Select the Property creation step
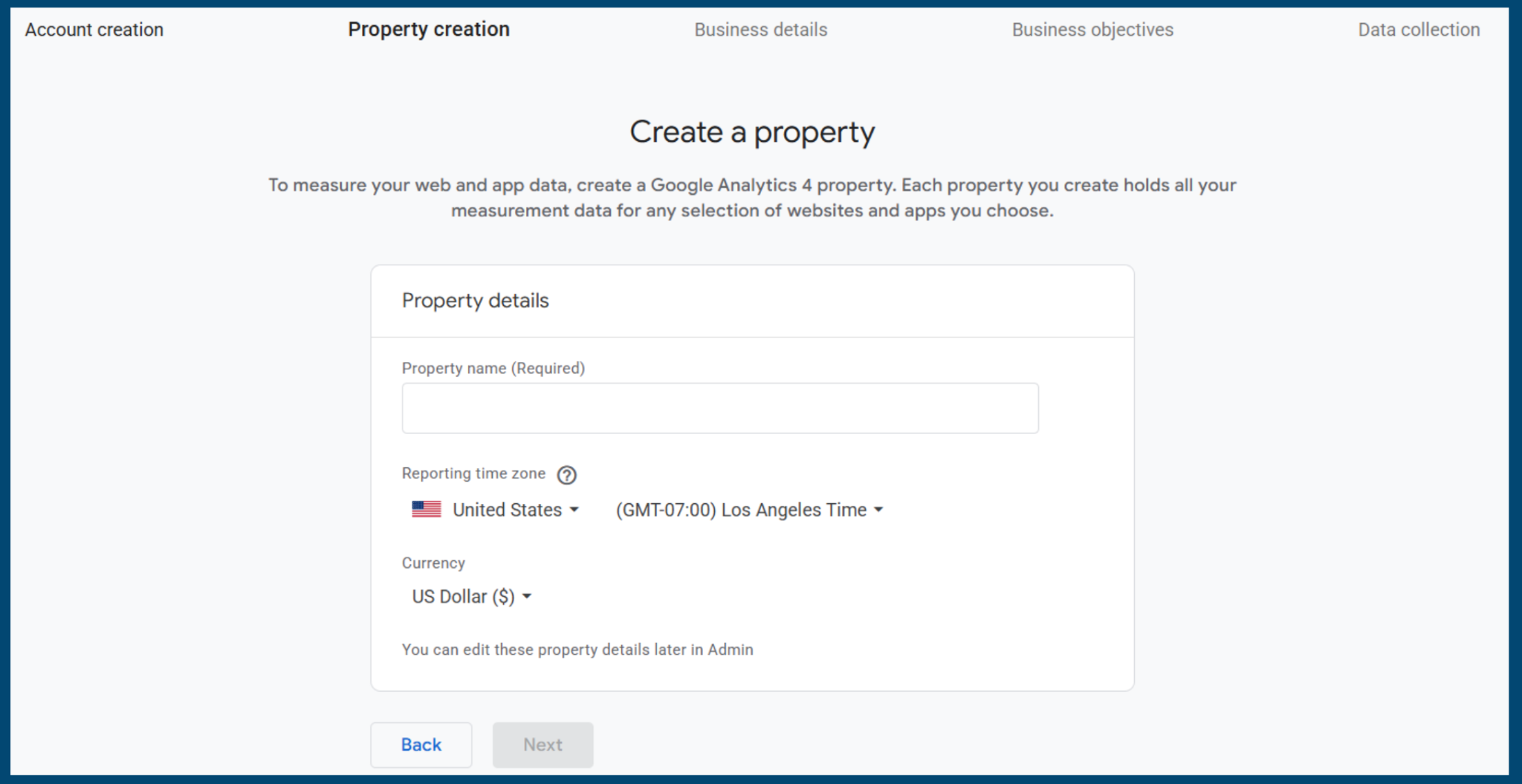The image size is (1522, 784). (x=429, y=30)
